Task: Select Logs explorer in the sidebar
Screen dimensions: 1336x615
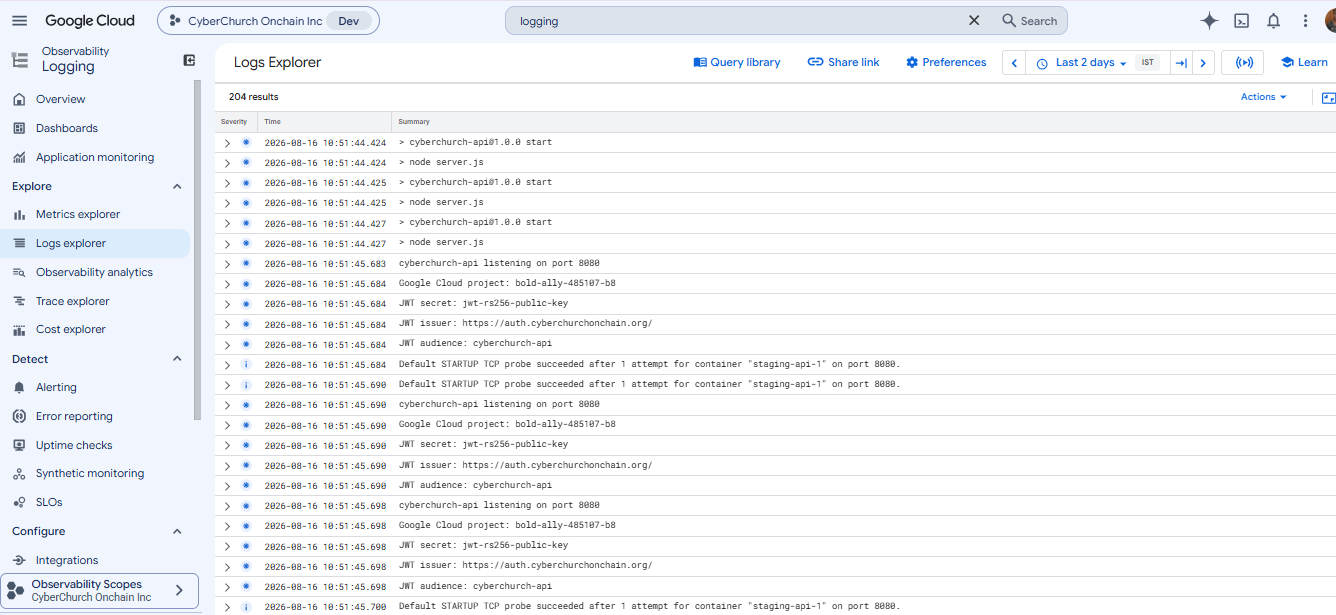Action: pos(95,243)
